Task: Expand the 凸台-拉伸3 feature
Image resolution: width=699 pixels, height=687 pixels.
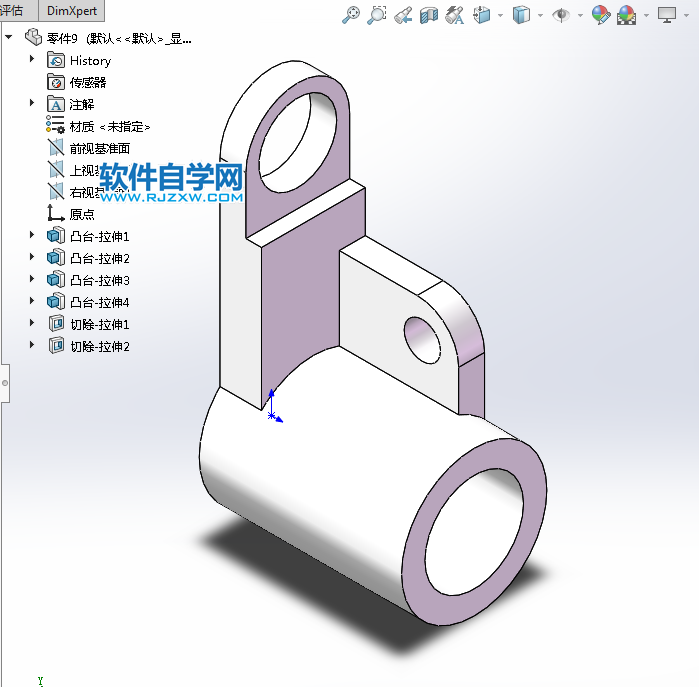Action: pyautogui.click(x=32, y=279)
